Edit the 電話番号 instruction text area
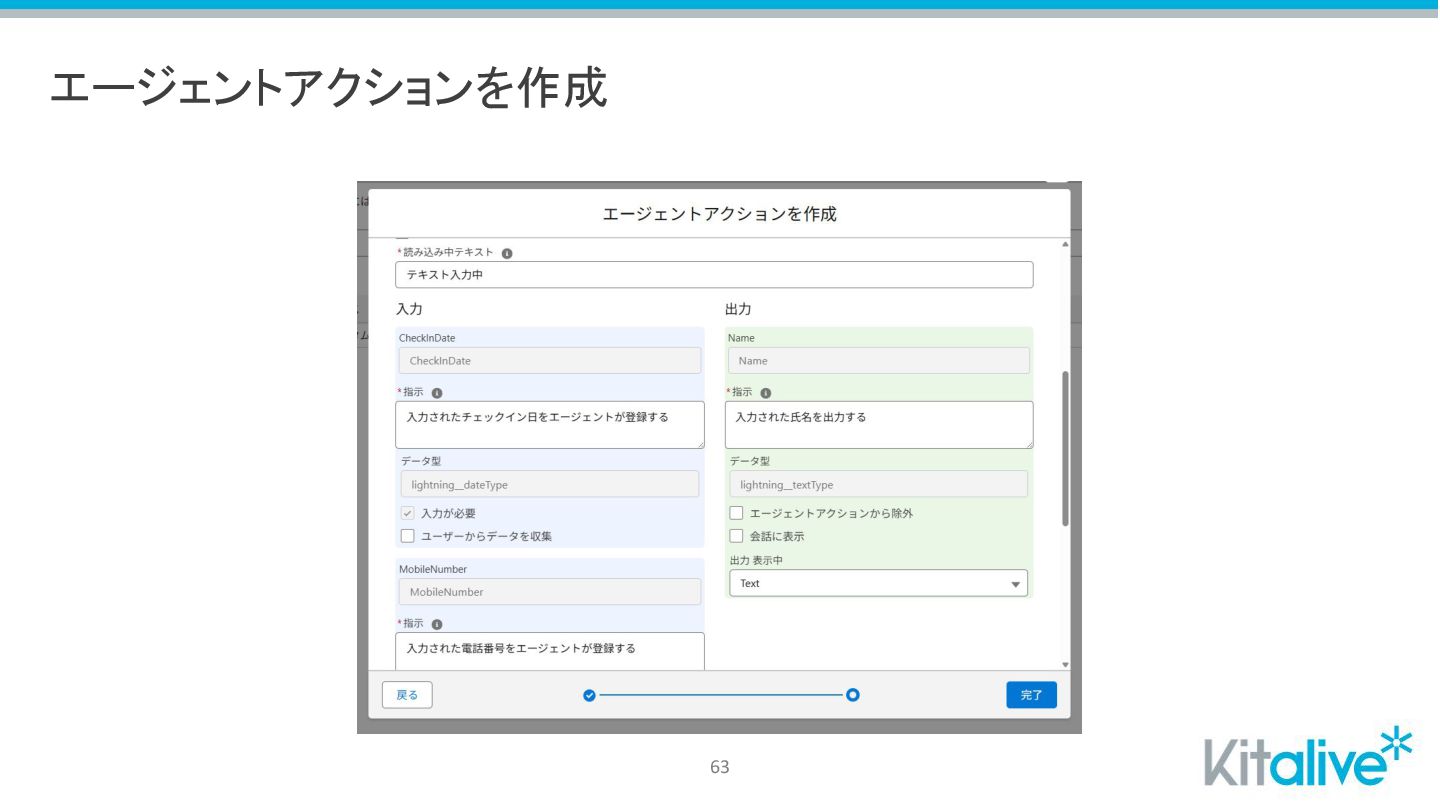This screenshot has height=810, width=1440. pyautogui.click(x=550, y=651)
